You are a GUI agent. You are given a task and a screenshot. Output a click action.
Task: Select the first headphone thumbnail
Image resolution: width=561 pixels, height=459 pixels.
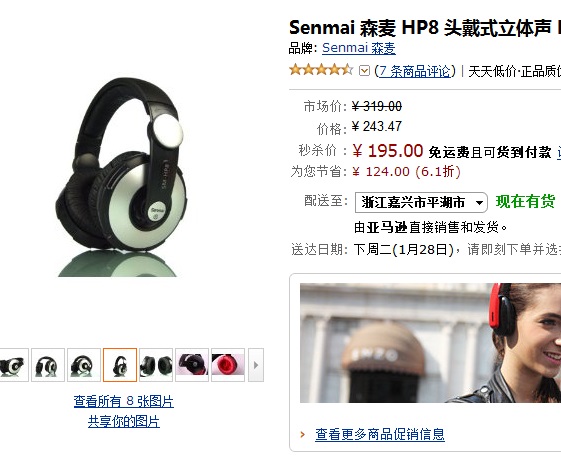[x=14, y=365]
